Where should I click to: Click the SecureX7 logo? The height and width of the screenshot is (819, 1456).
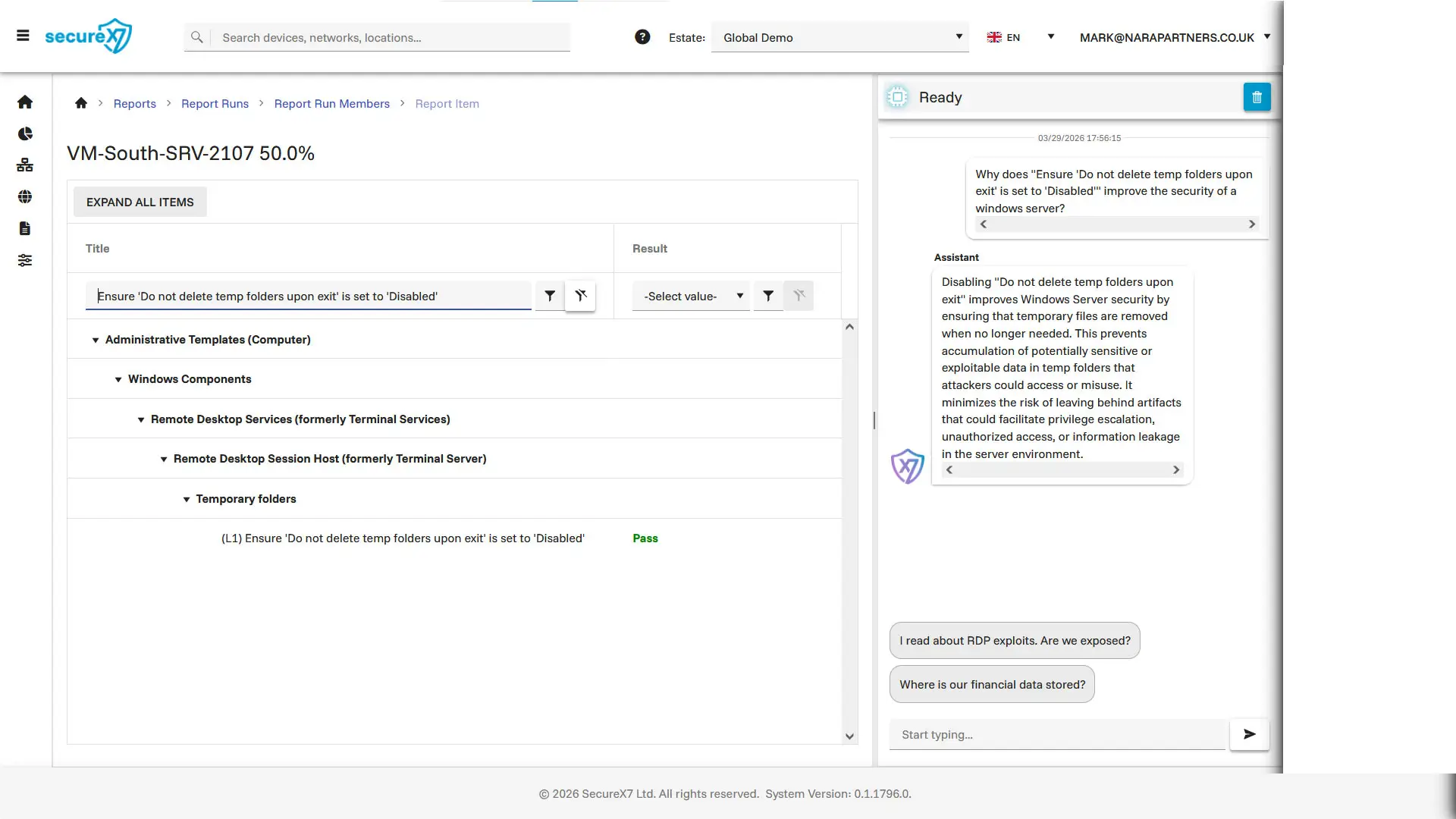[88, 36]
